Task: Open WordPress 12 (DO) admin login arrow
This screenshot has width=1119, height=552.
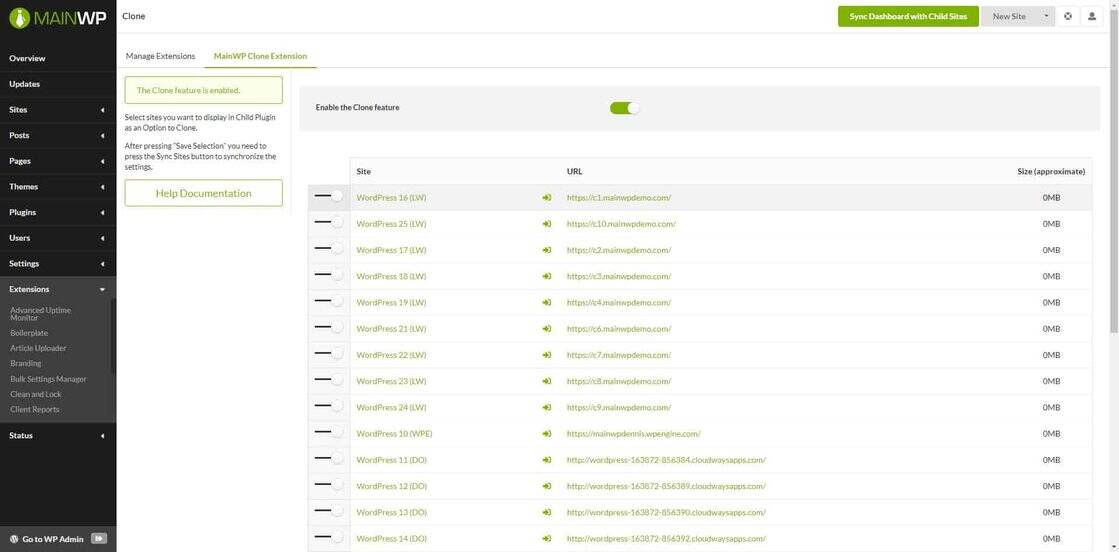Action: click(547, 486)
